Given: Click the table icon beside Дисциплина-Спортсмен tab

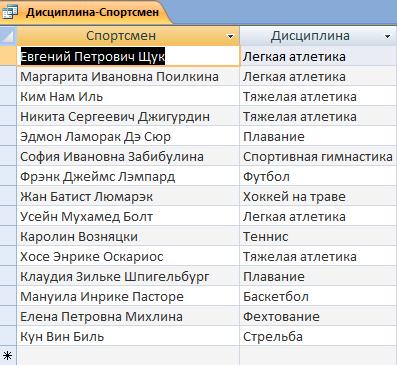Looking at the screenshot, I should (10, 12).
